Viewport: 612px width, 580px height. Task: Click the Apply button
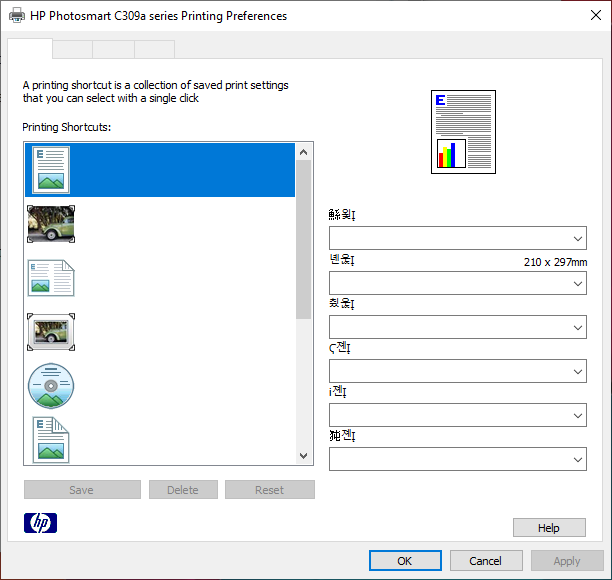(567, 561)
